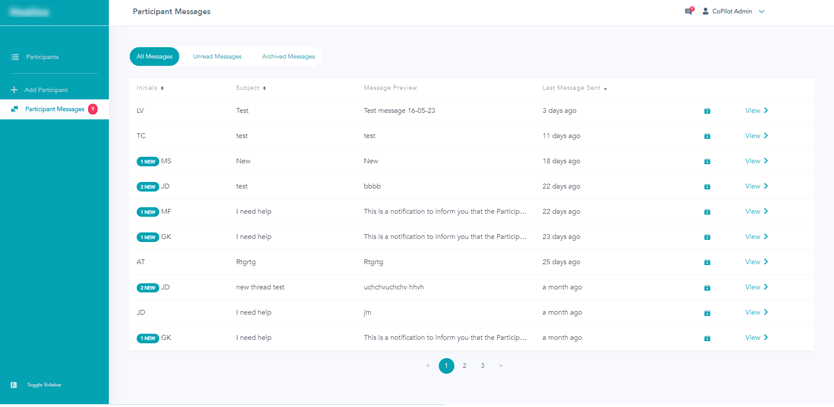This screenshot has width=834, height=407.
Task: Click the next page arrow in pagination
Action: point(501,366)
